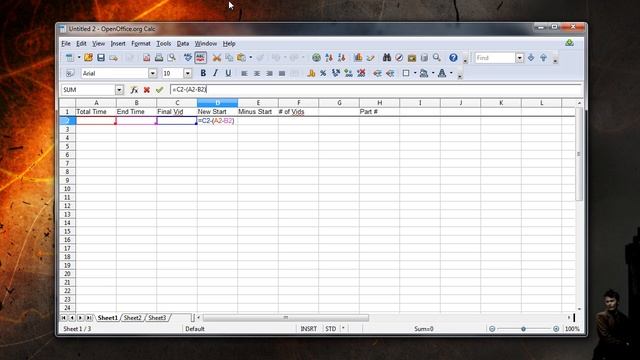Toggle the Show Draw Functions icon
Image resolution: width=640 pixels, height=360 pixels.
pyautogui.click(x=371, y=58)
